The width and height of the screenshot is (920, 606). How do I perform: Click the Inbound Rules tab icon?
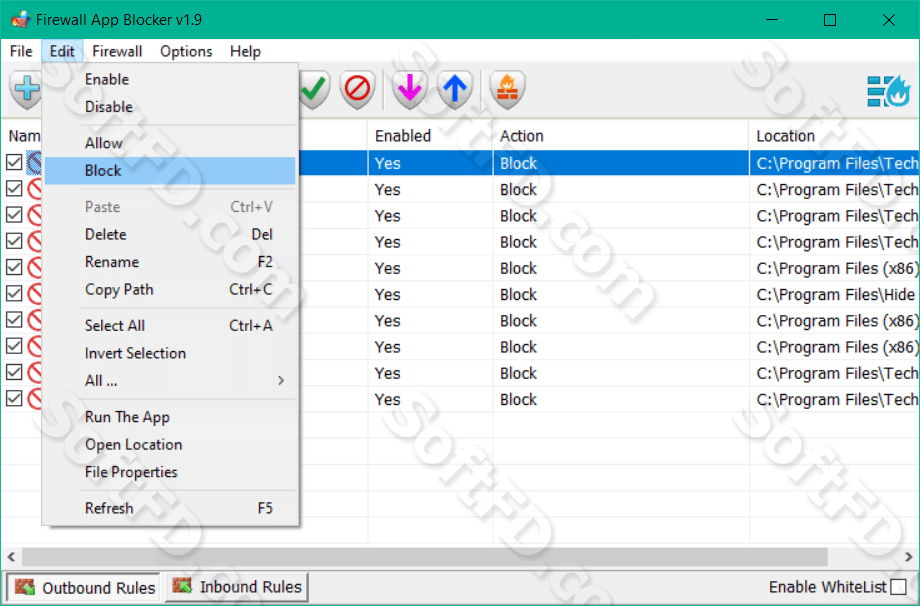(x=182, y=586)
